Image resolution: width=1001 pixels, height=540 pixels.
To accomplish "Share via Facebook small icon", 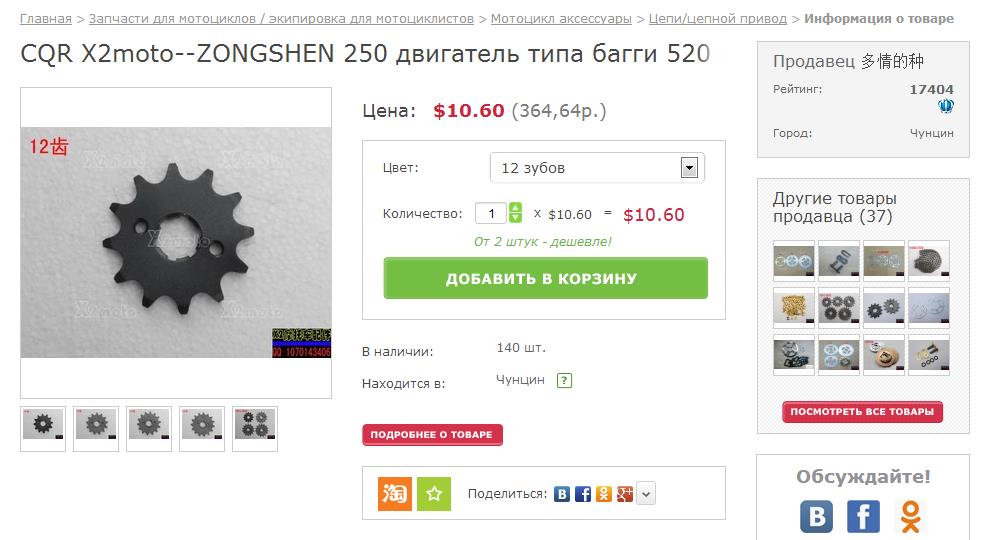I will pyautogui.click(x=583, y=493).
